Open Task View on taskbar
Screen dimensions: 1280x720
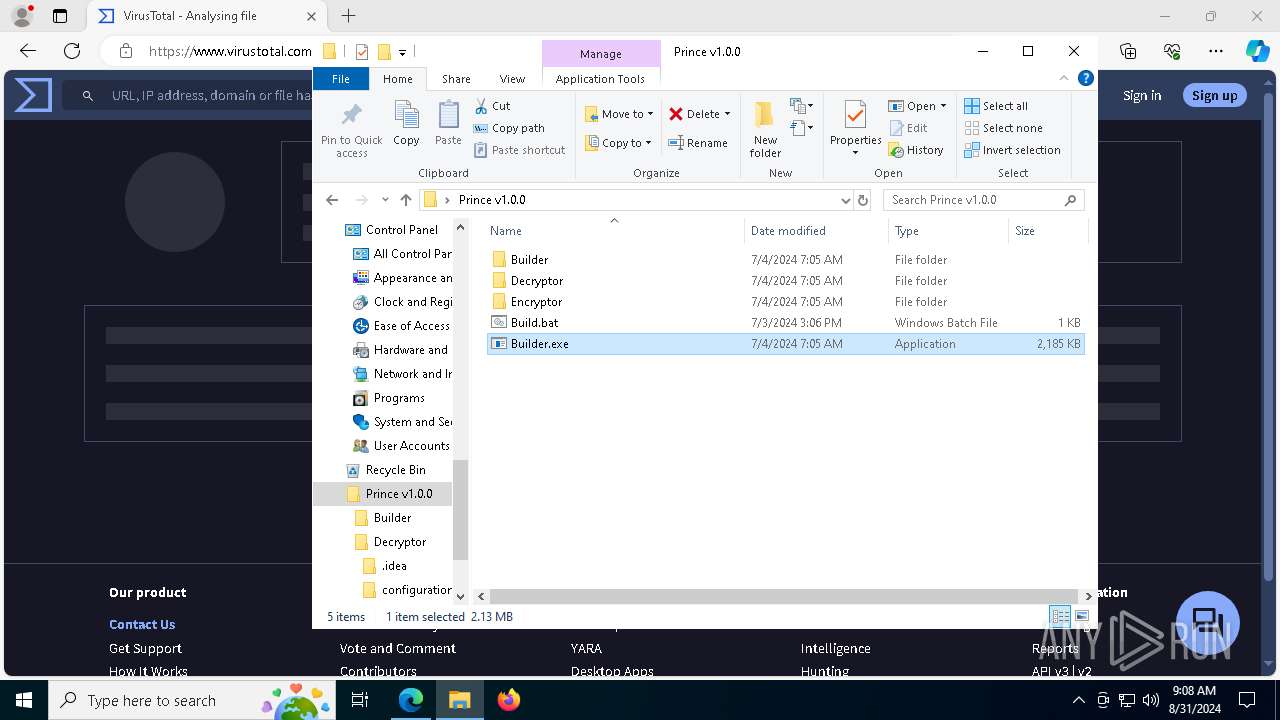pos(361,700)
